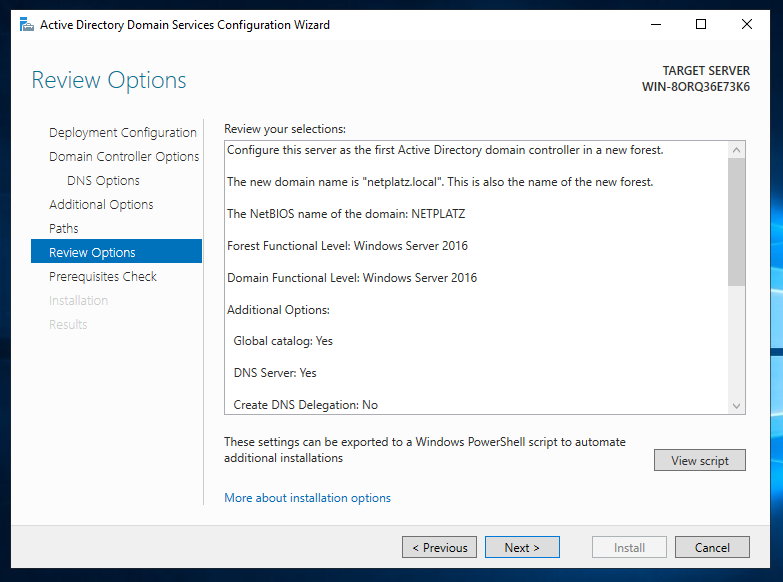Click scrollbar down arrow in review box
Viewport: 783px width, 582px height.
[x=737, y=406]
